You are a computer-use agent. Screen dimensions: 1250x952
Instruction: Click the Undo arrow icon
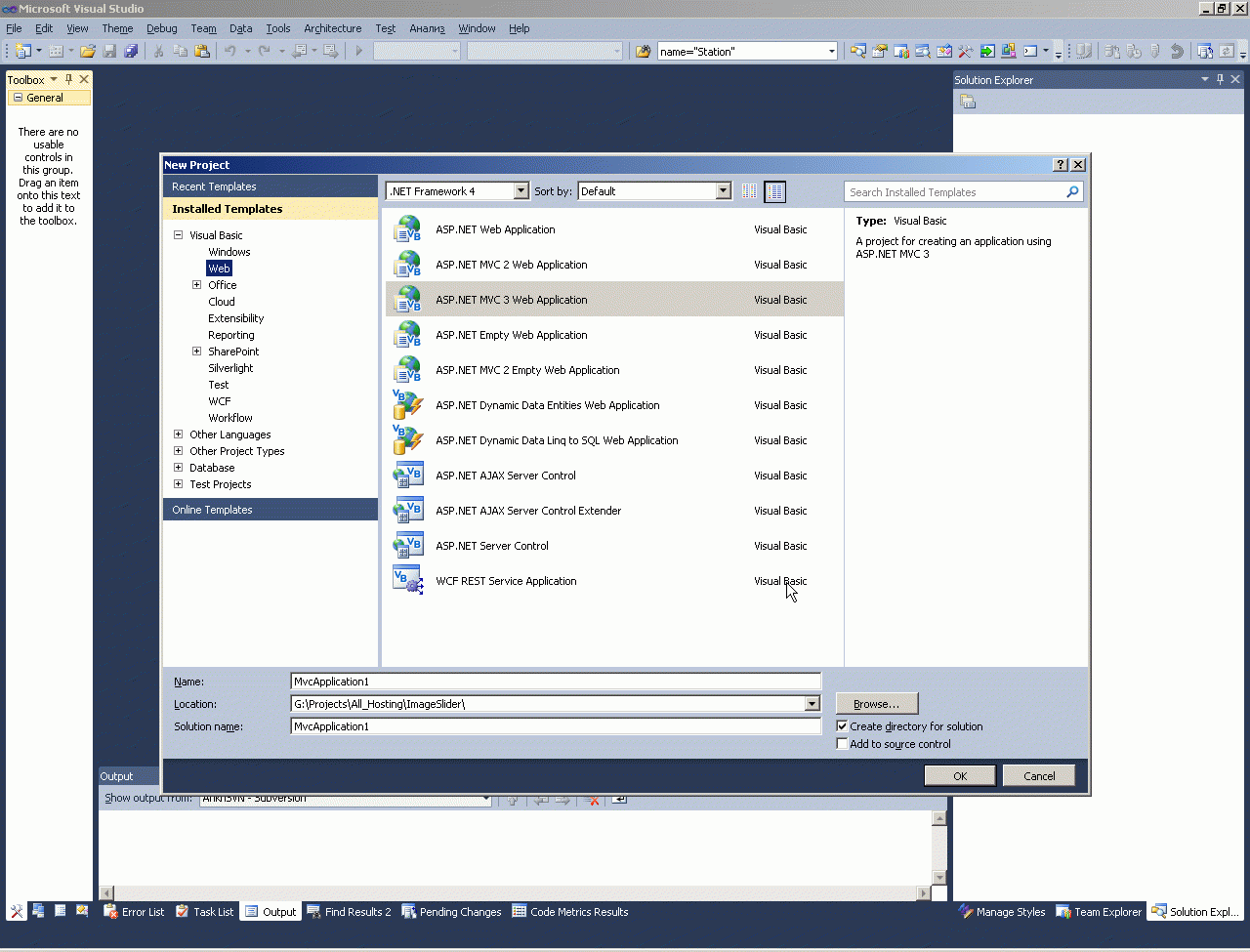230,51
